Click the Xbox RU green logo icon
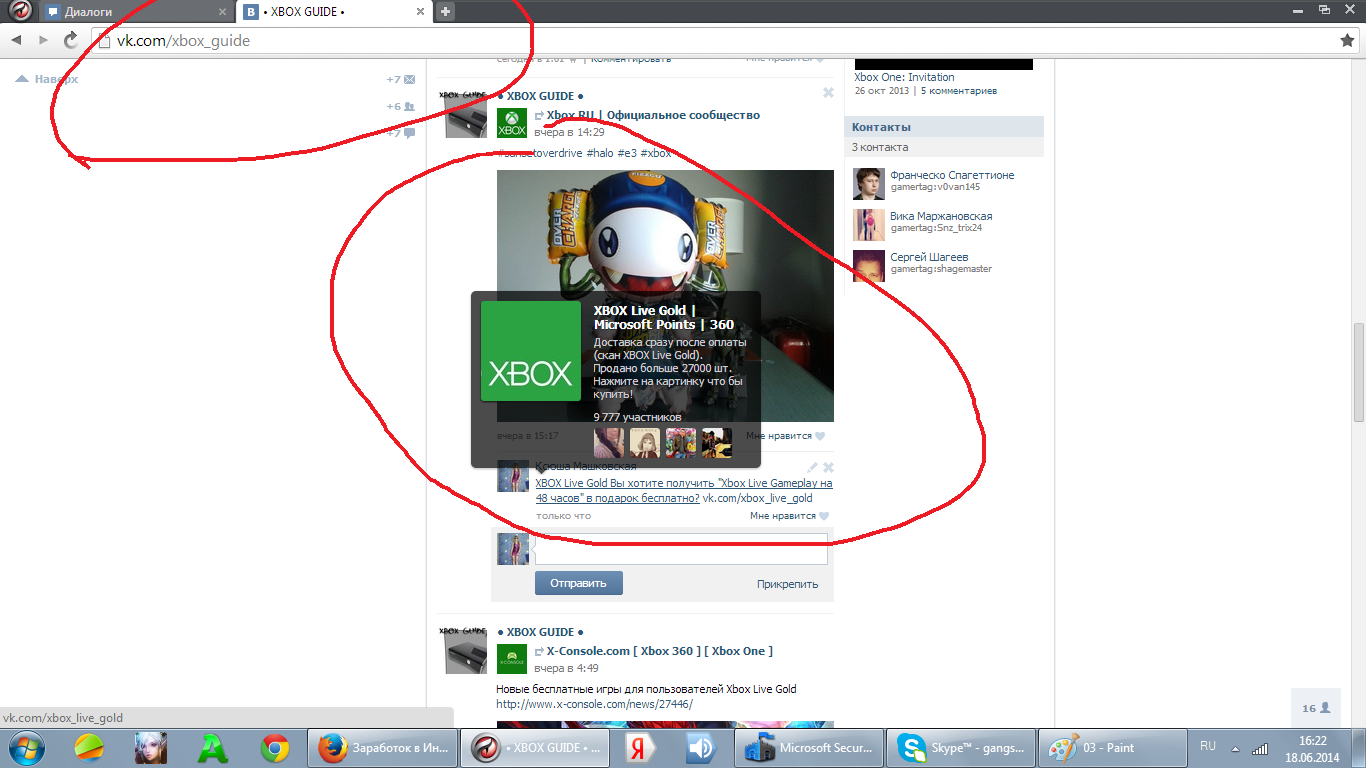Image resolution: width=1366 pixels, height=768 pixels. tap(512, 124)
